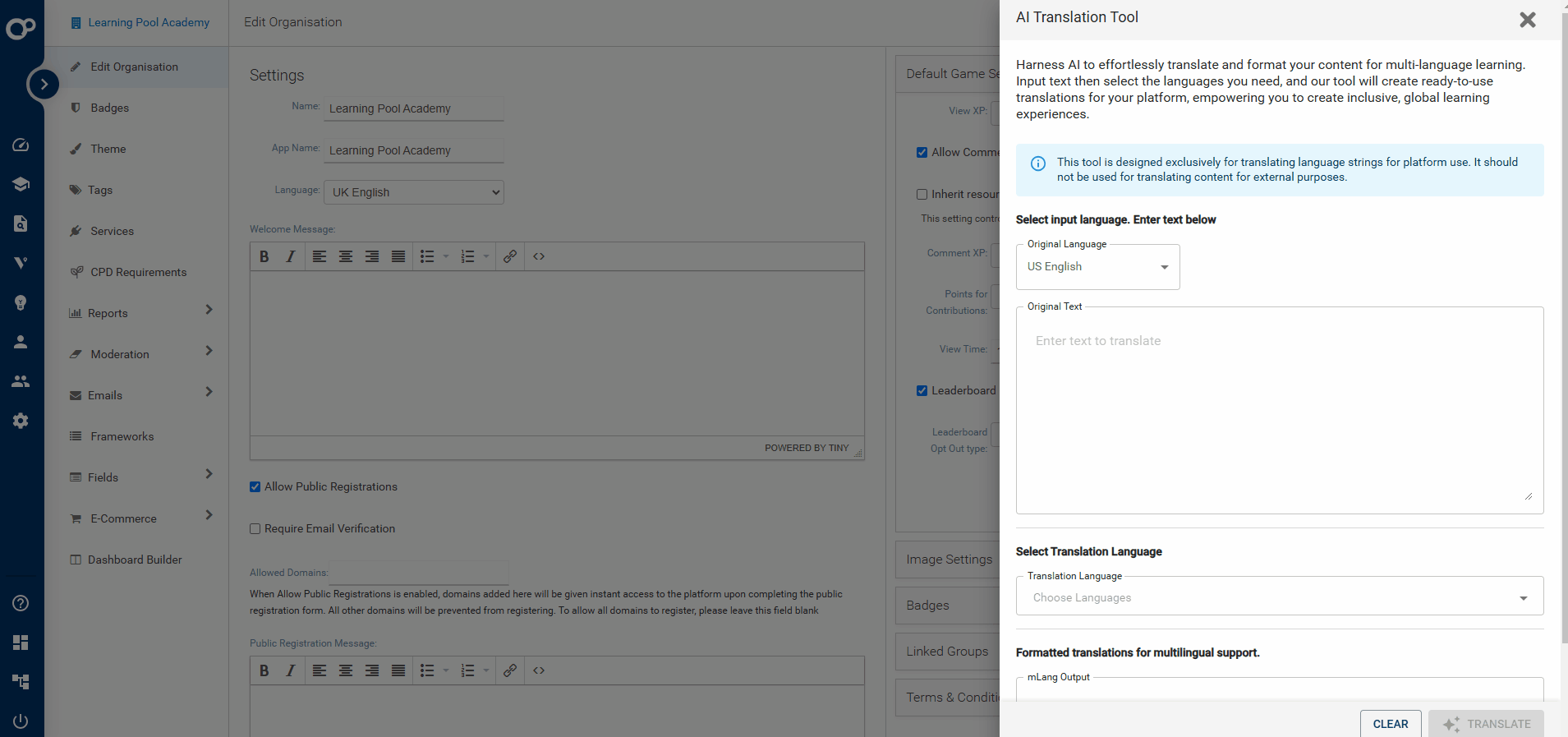Click the power icon at sidebar bottom
1568x737 pixels.
(21, 721)
